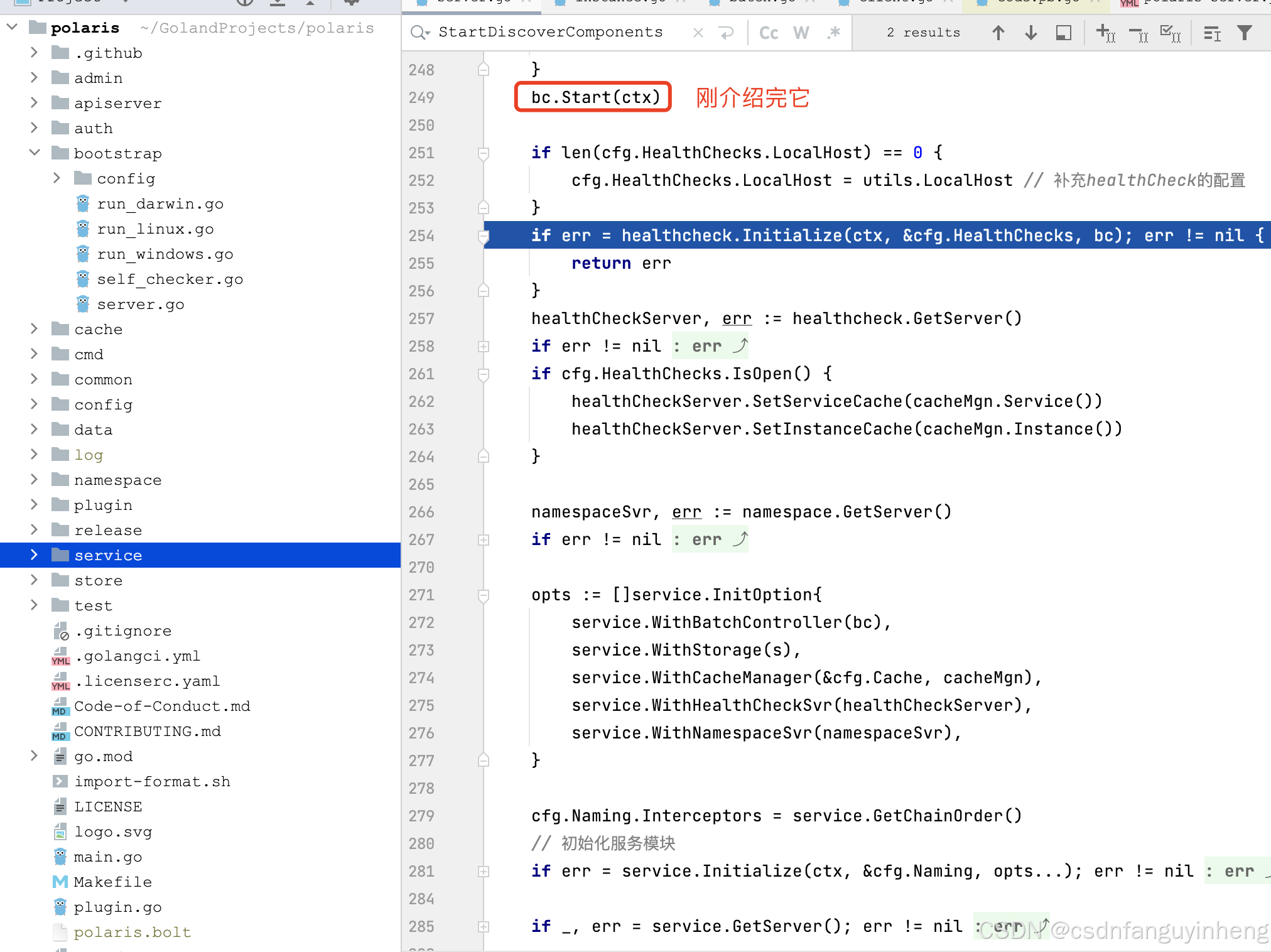Open self_checker.go file in tree
Image resolution: width=1271 pixels, height=952 pixels.
[x=170, y=279]
